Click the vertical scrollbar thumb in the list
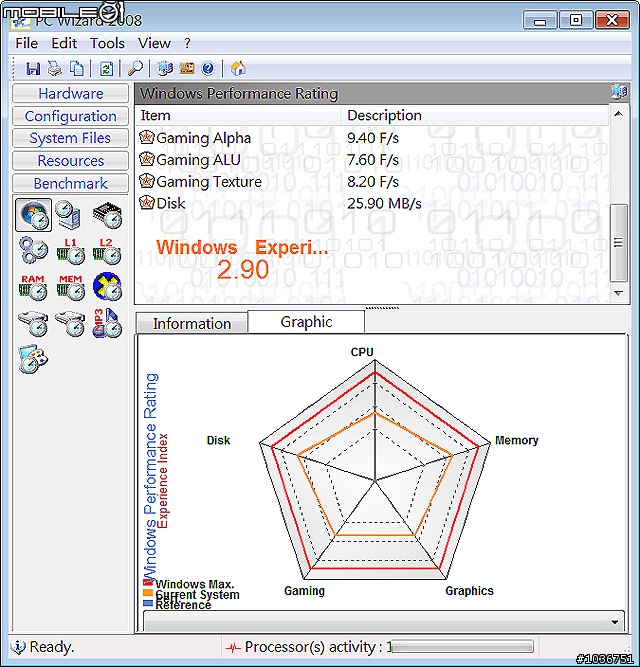The image size is (640, 667). click(619, 243)
